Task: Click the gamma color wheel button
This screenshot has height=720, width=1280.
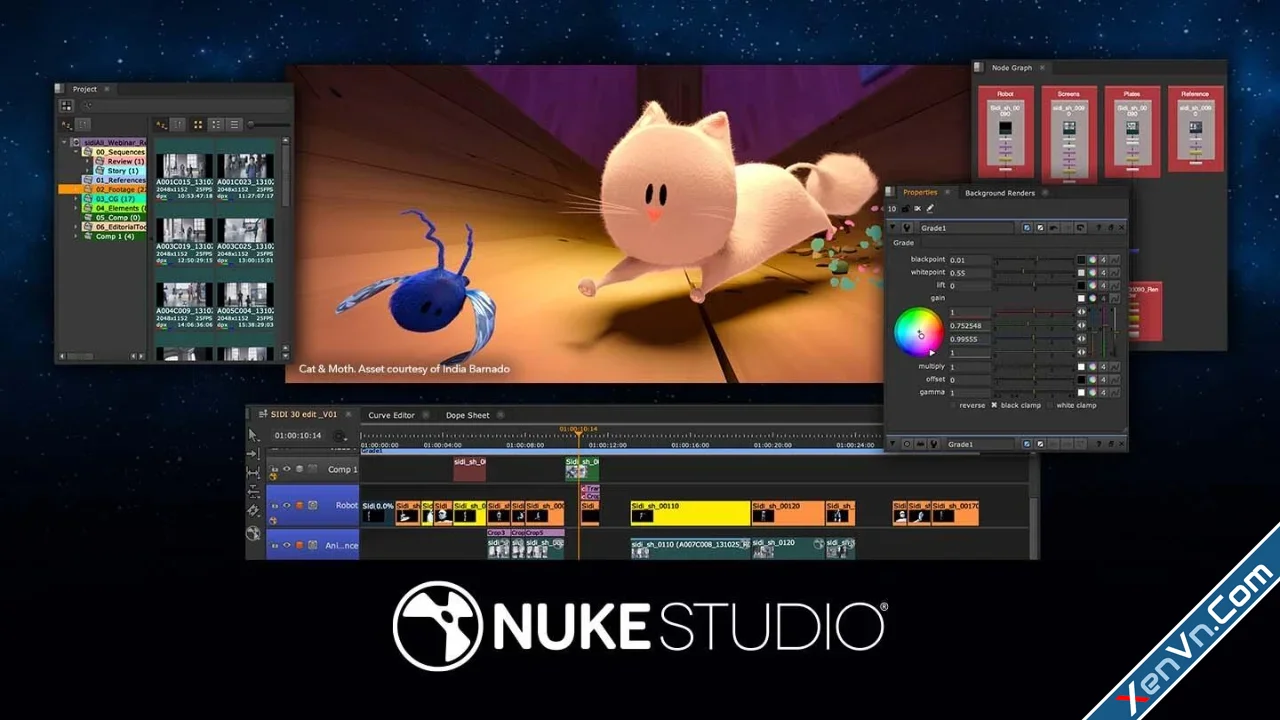Action: (1092, 392)
